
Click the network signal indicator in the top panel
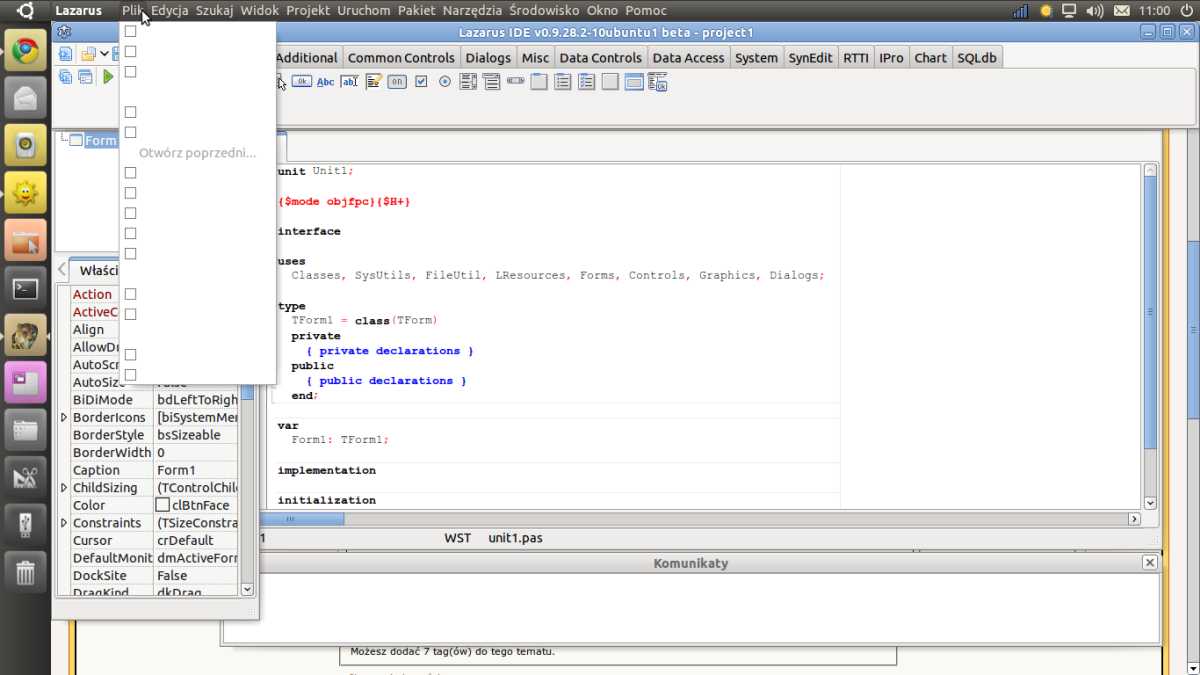(x=1021, y=11)
